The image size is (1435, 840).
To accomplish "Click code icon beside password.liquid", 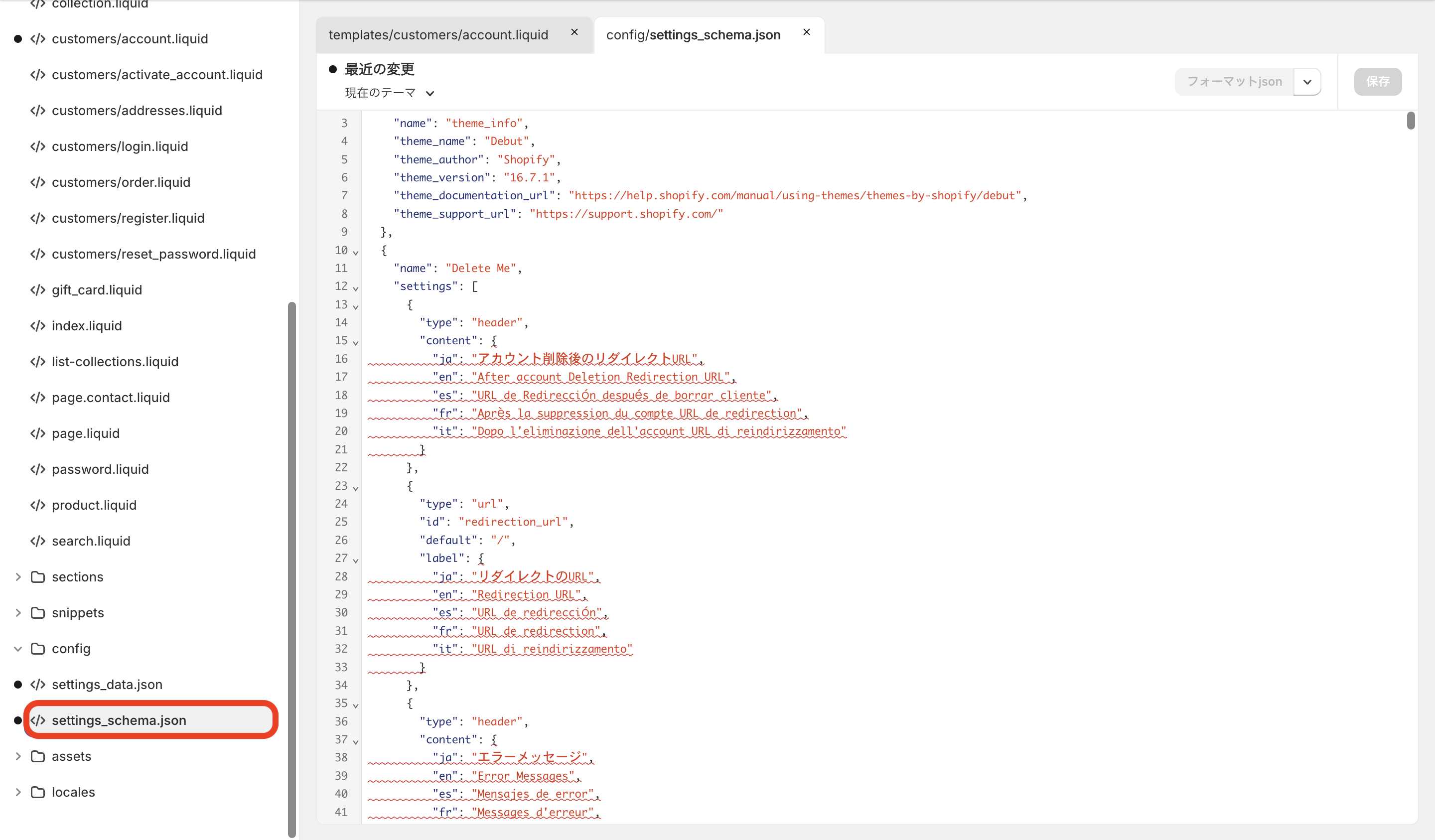I will 37,469.
